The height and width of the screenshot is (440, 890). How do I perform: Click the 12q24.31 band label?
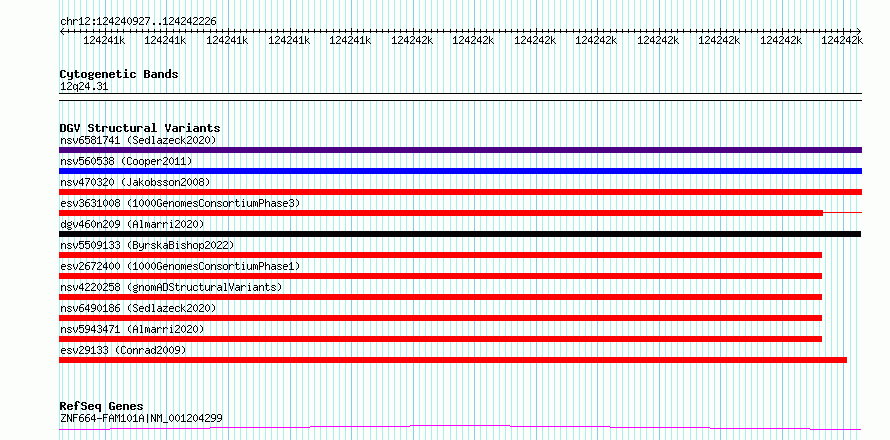click(84, 87)
